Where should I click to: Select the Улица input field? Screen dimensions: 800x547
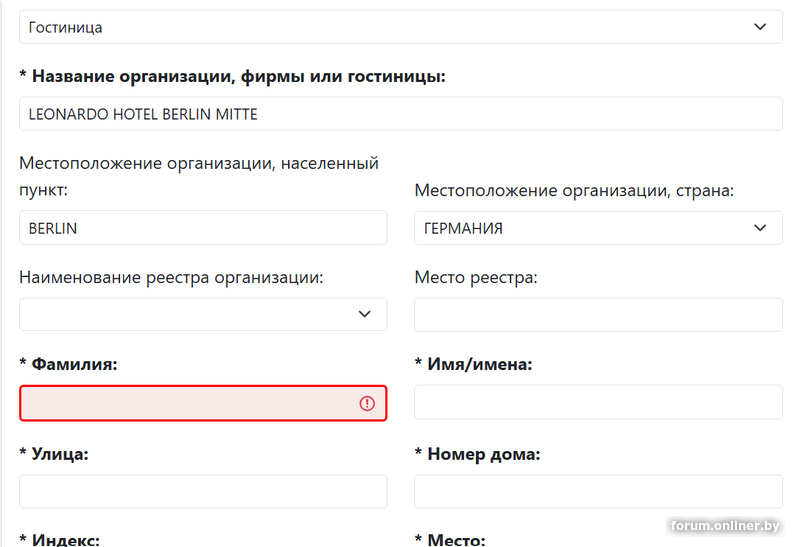click(x=203, y=491)
